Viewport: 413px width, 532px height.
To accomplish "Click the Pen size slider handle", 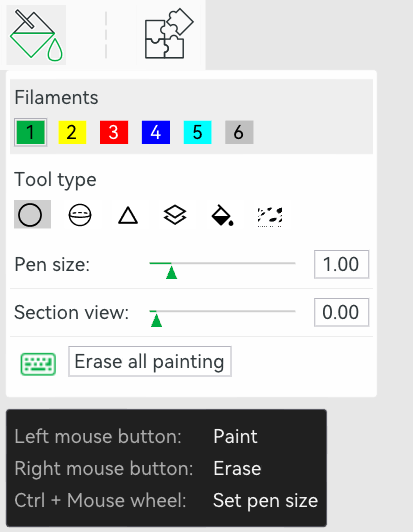I will pyautogui.click(x=172, y=272).
